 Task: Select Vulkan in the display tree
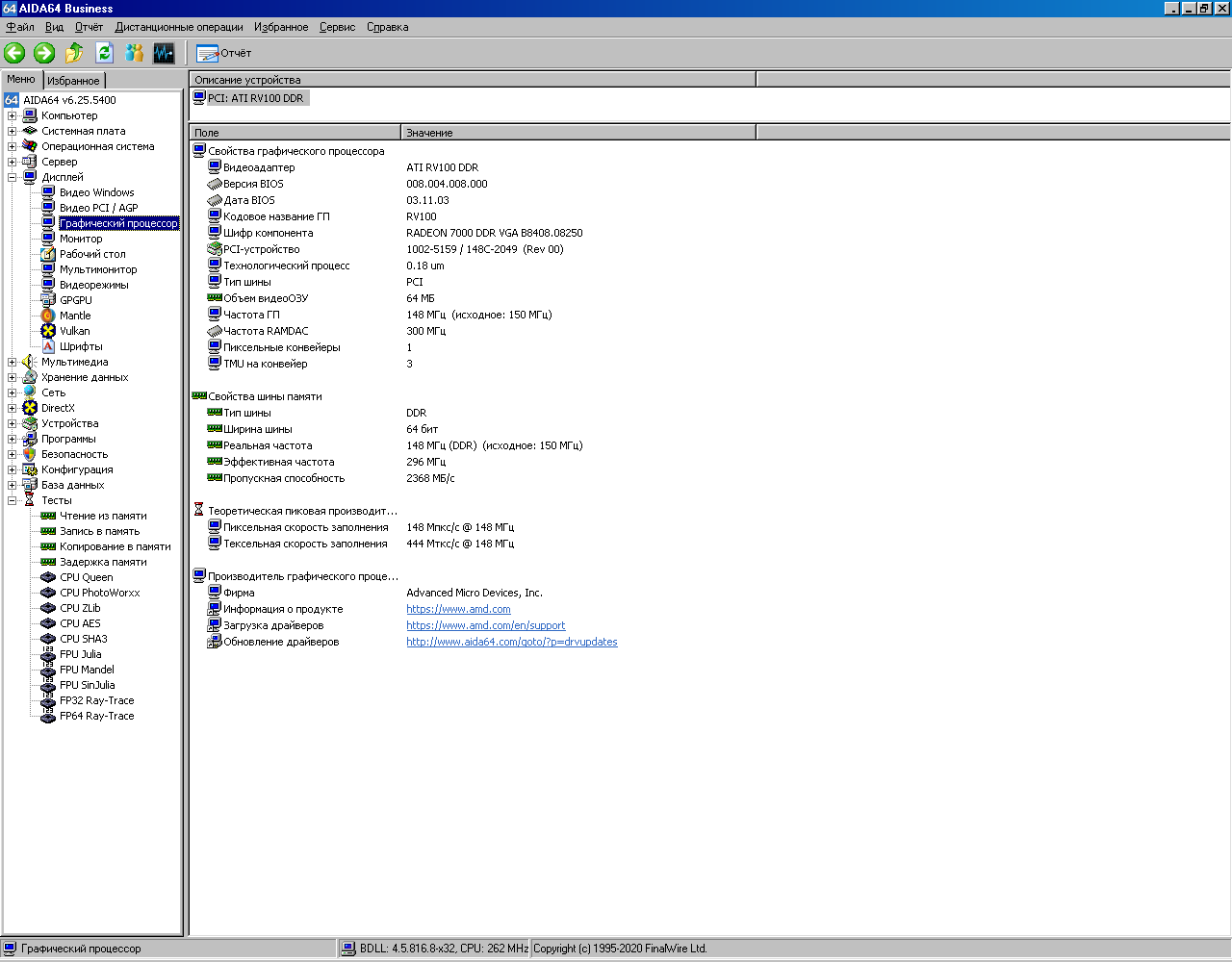tap(74, 331)
